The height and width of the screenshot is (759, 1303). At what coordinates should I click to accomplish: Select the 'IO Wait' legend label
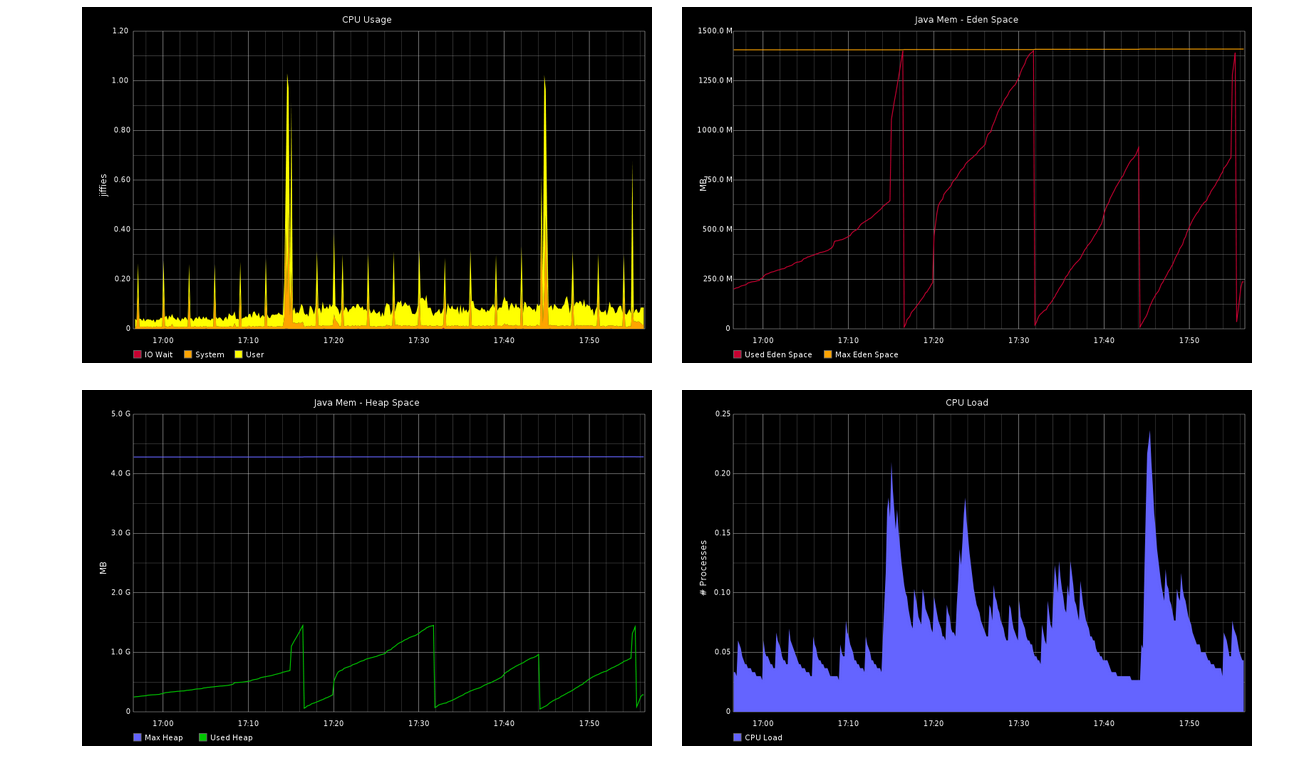(x=159, y=355)
